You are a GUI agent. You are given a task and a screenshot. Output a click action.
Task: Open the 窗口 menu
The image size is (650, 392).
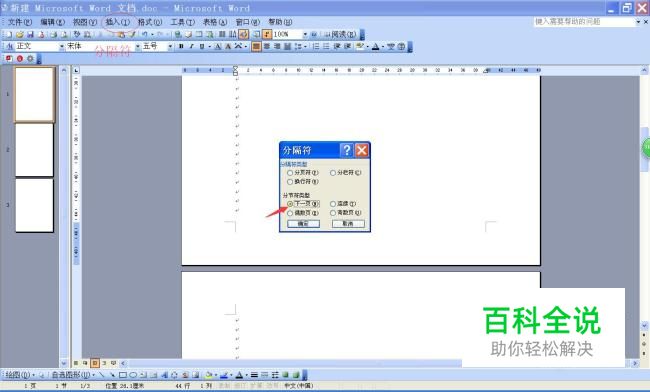247,22
